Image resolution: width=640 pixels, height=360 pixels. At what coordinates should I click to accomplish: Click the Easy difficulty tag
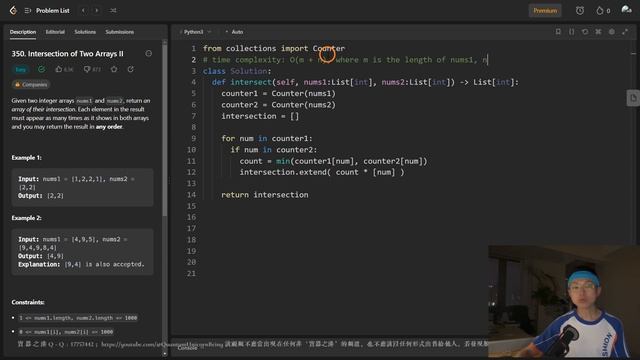[20, 69]
